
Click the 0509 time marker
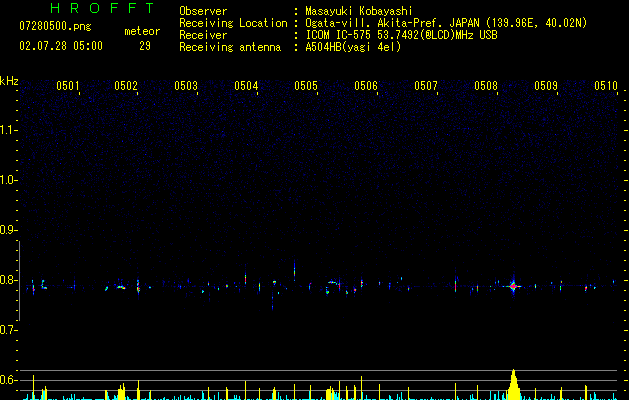click(x=546, y=86)
